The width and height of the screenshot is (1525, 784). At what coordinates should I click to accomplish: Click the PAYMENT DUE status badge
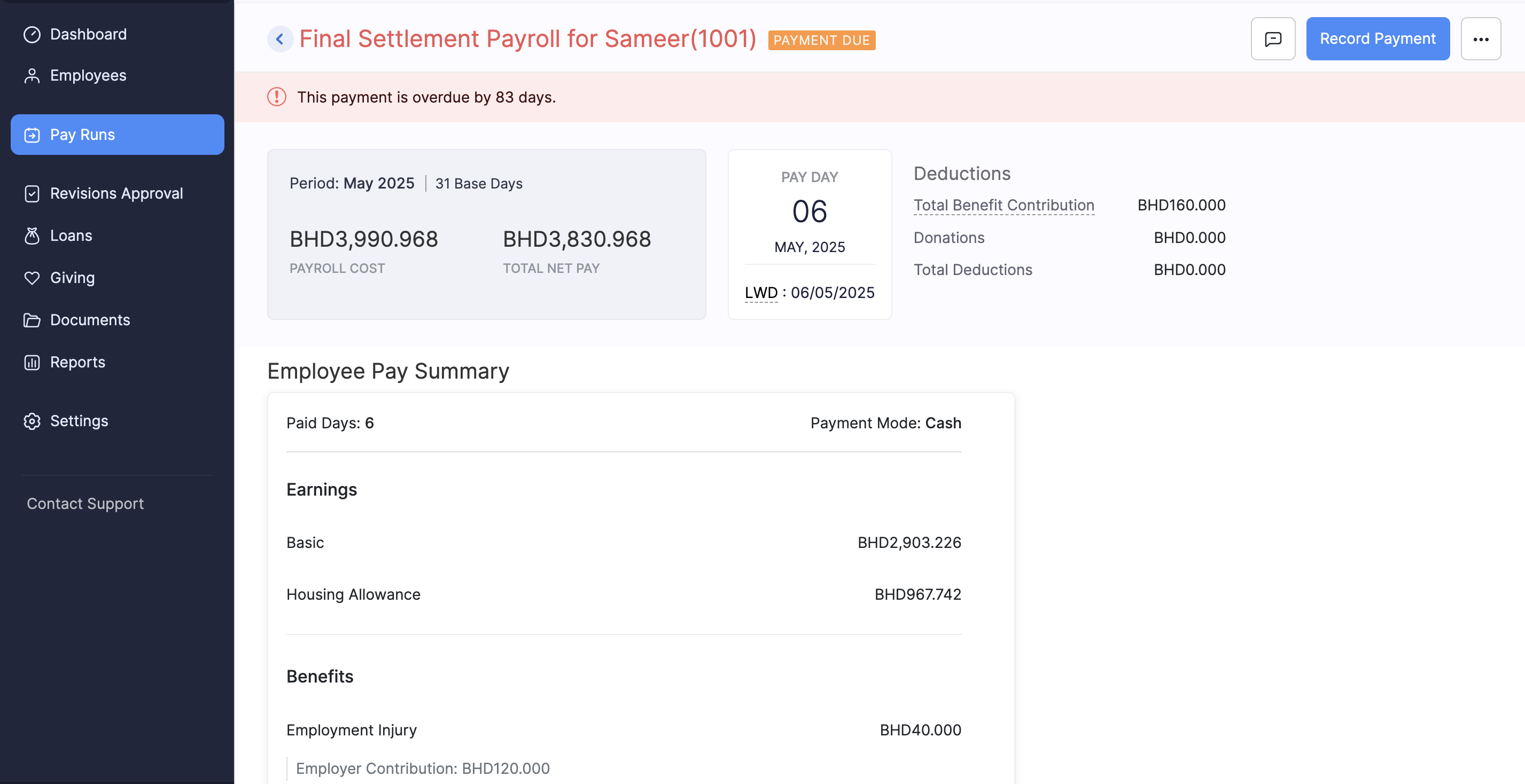click(821, 40)
